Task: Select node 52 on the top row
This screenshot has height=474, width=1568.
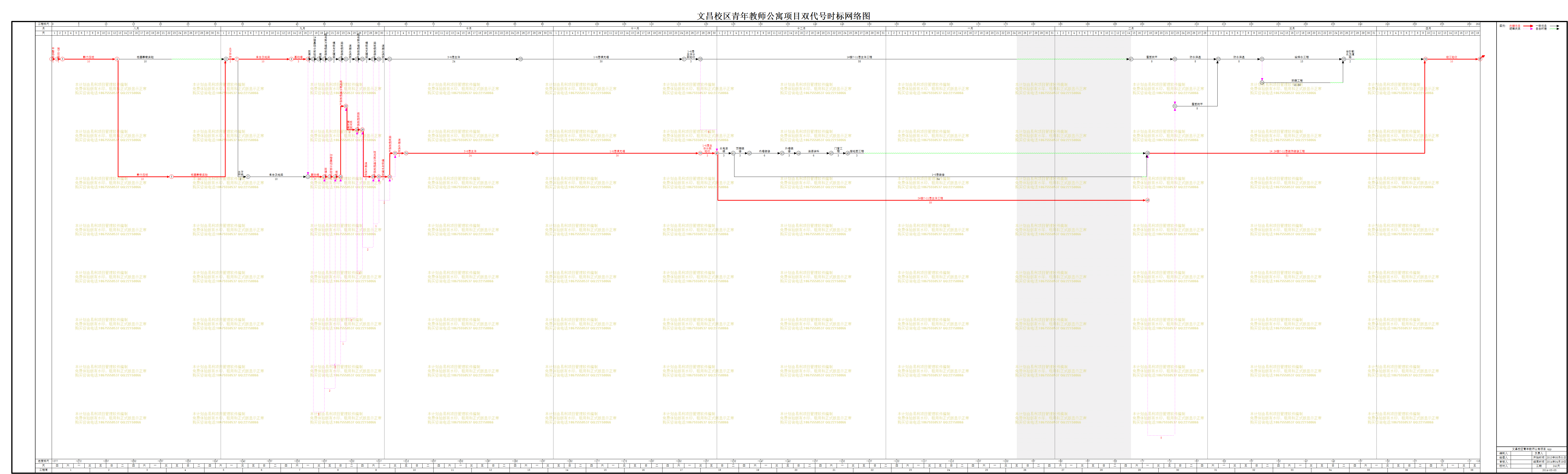Action: coord(1218,59)
